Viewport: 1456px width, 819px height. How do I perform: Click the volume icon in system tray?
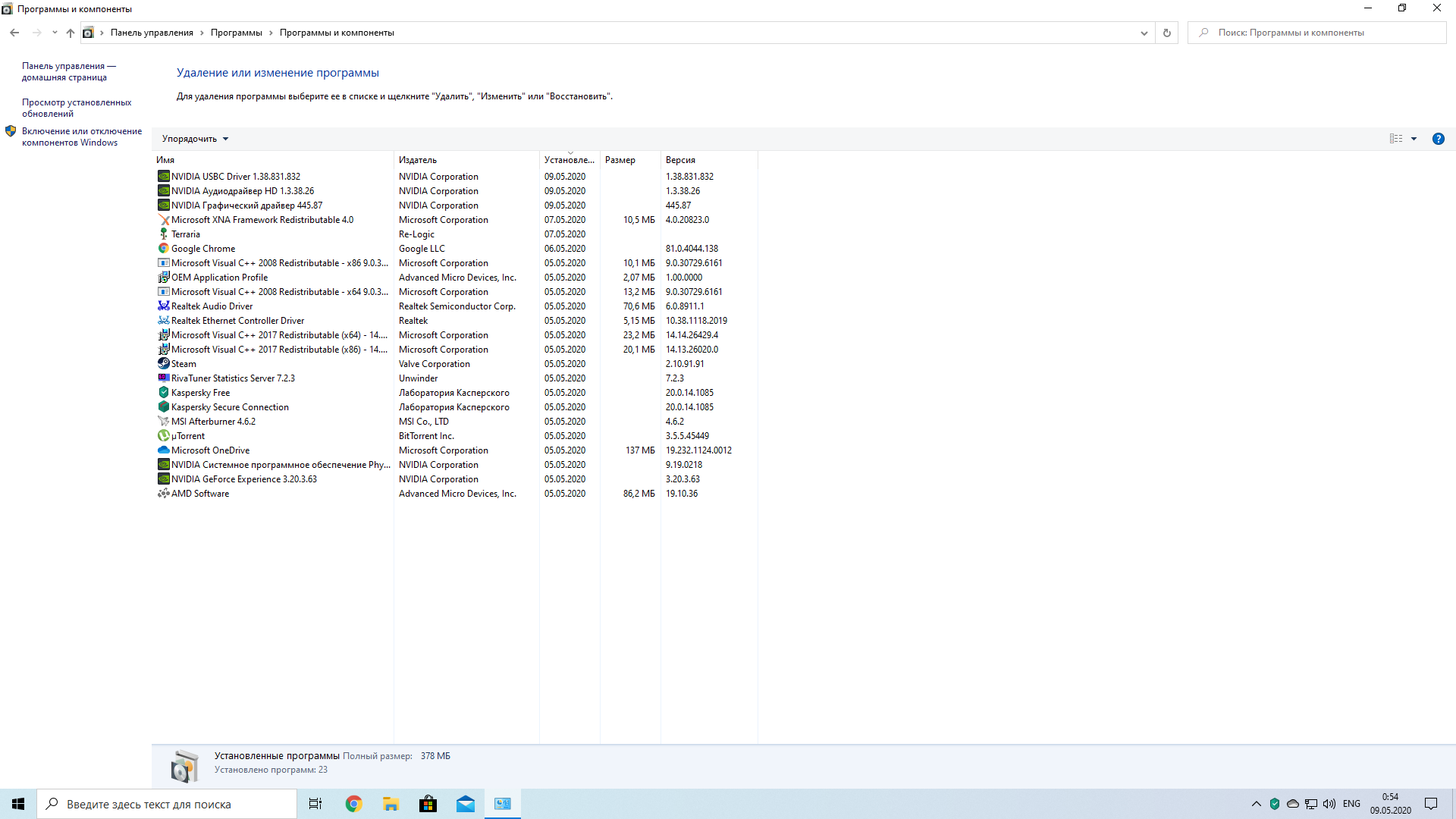tap(1329, 804)
